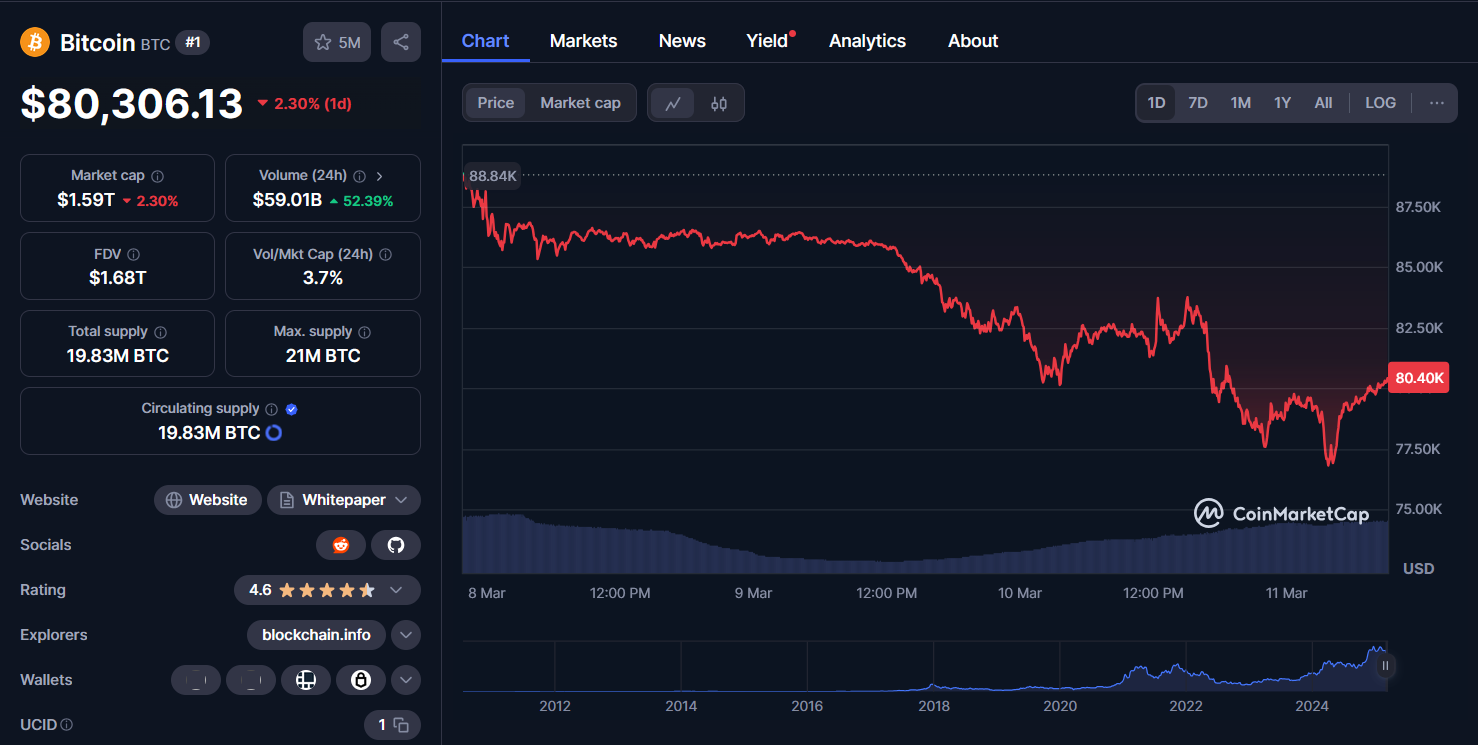
Task: Open the News tab
Action: [x=682, y=41]
